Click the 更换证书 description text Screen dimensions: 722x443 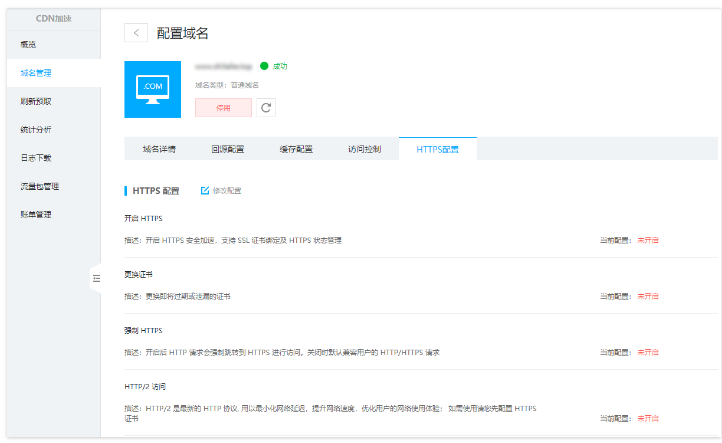[x=177, y=297]
